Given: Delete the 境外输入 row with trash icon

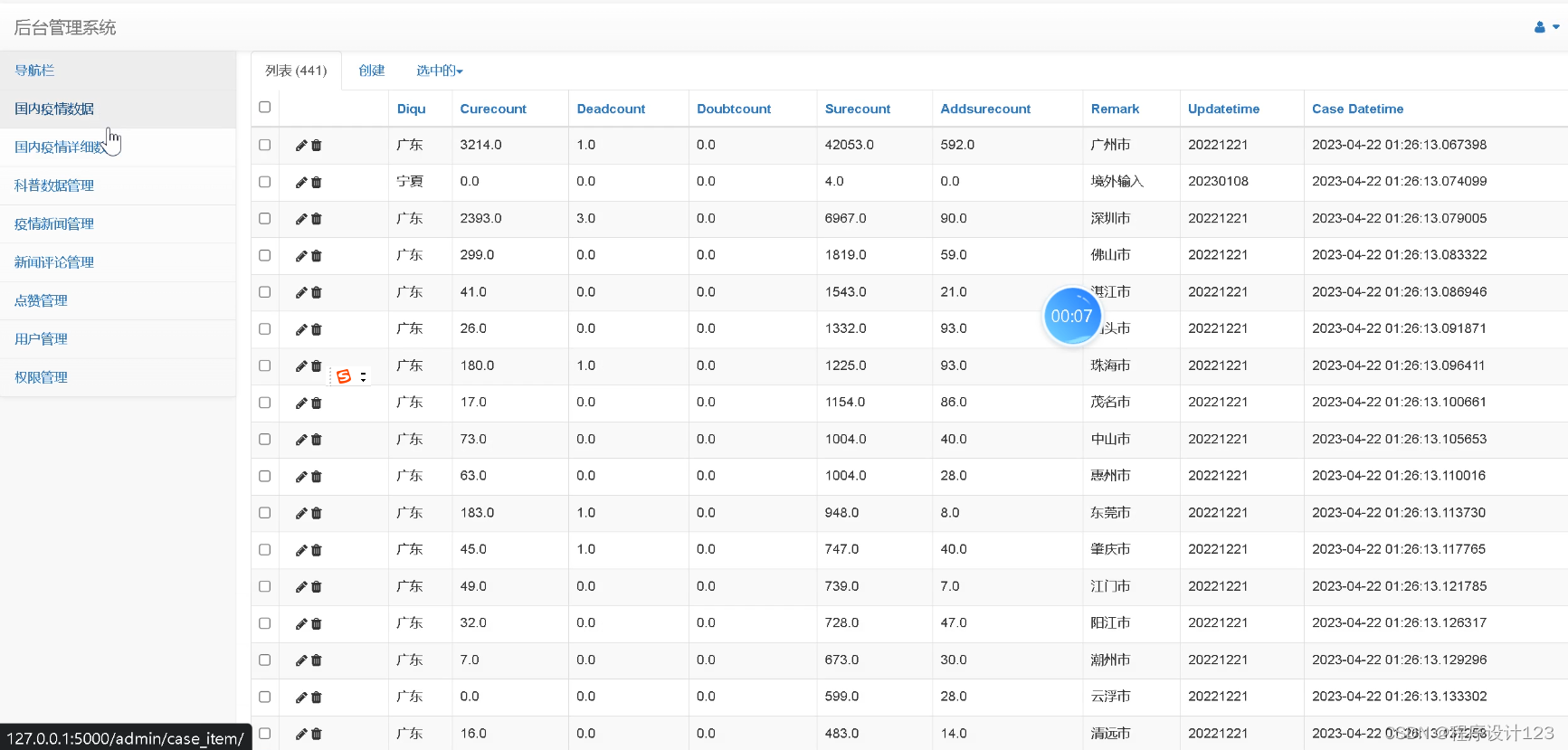Looking at the screenshot, I should (x=317, y=182).
